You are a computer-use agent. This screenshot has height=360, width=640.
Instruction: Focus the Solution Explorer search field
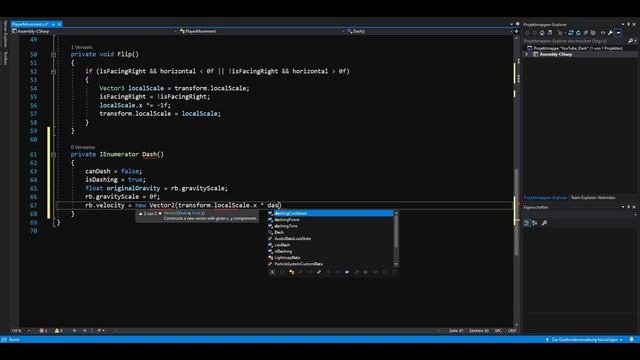(576, 41)
